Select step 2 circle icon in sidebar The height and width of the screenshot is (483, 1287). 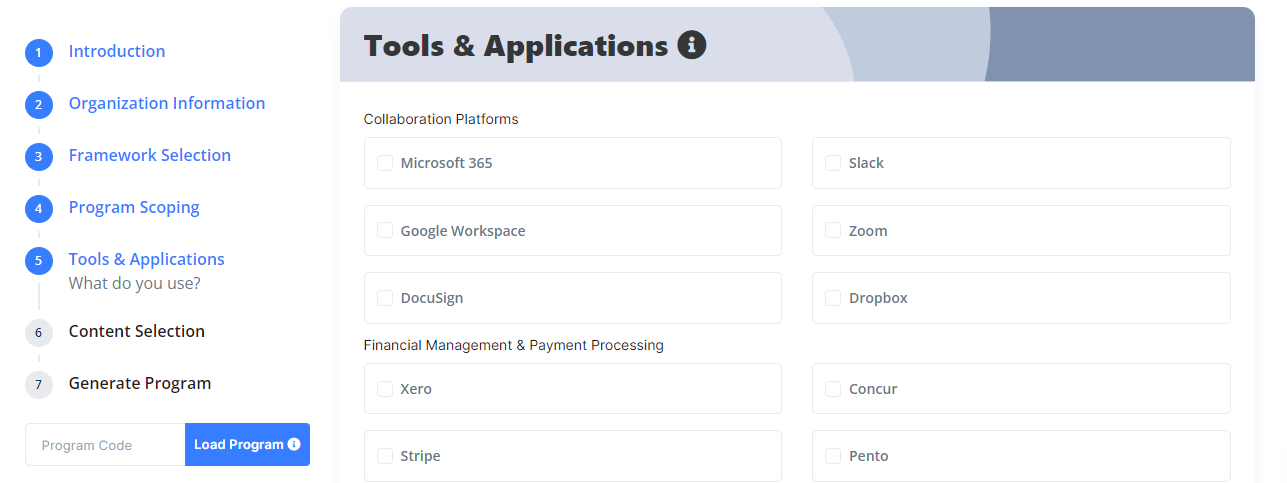point(38,105)
